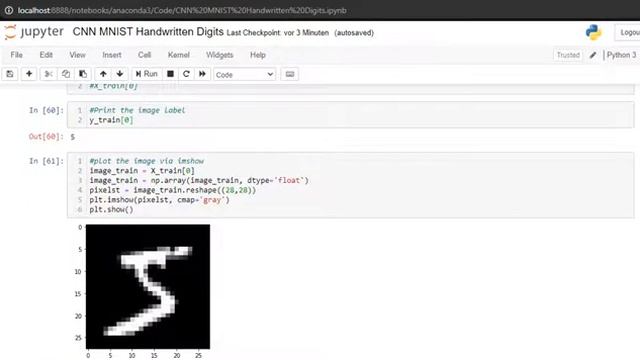Move selected cell down arrow
The image size is (640, 360).
pyautogui.click(x=120, y=74)
